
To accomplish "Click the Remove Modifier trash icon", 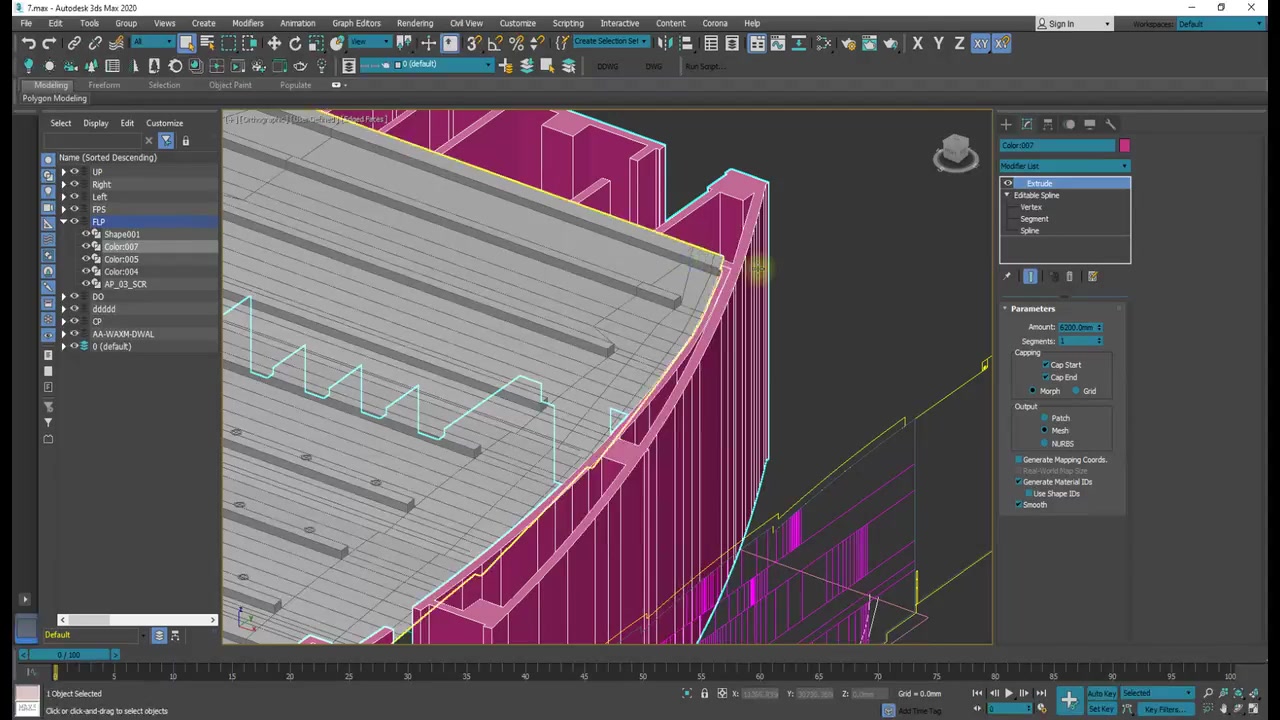I will (1069, 276).
